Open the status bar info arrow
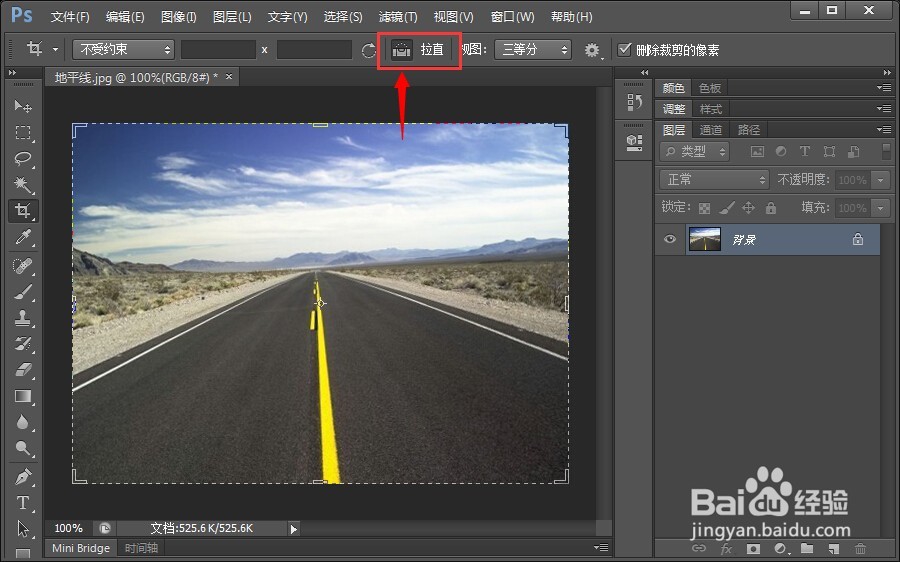900x562 pixels. click(x=294, y=529)
